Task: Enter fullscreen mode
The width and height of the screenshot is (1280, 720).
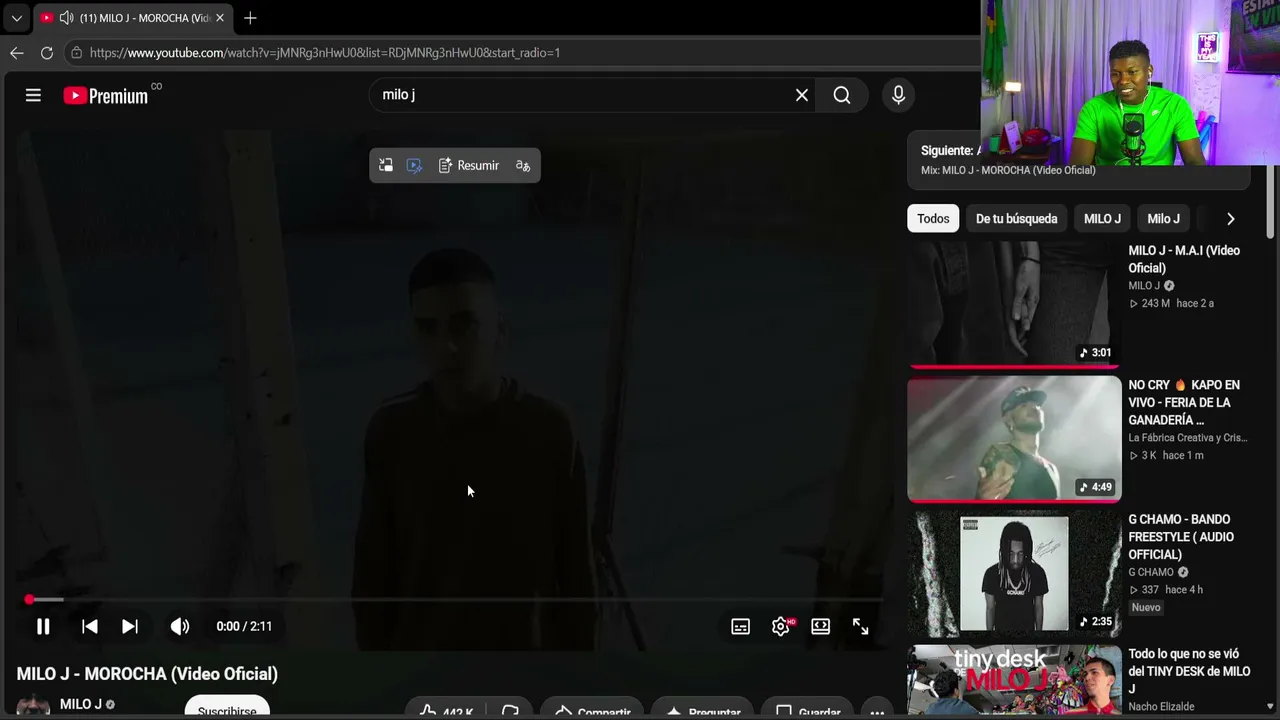Action: (860, 626)
